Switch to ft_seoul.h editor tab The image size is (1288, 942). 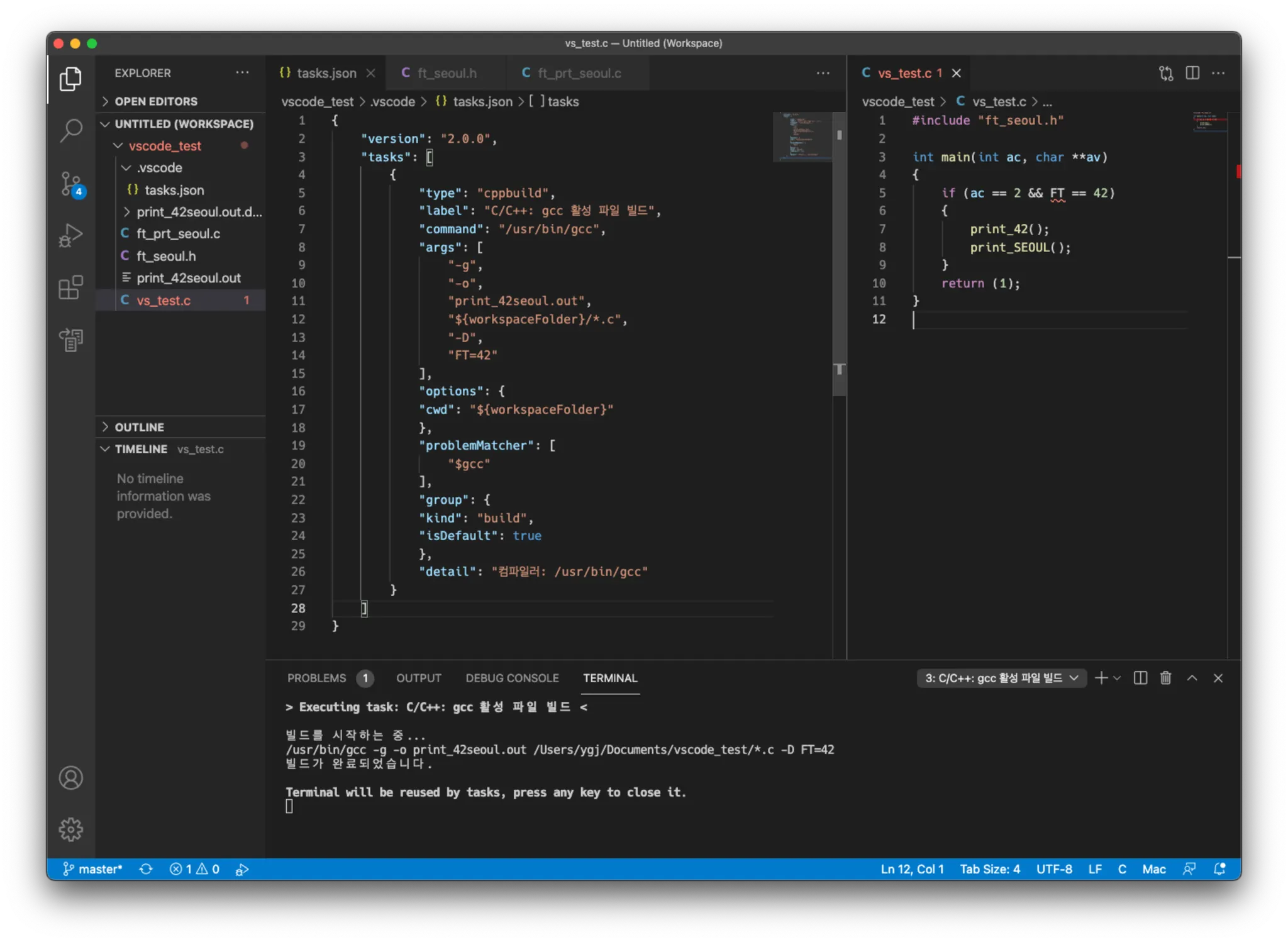click(x=447, y=73)
